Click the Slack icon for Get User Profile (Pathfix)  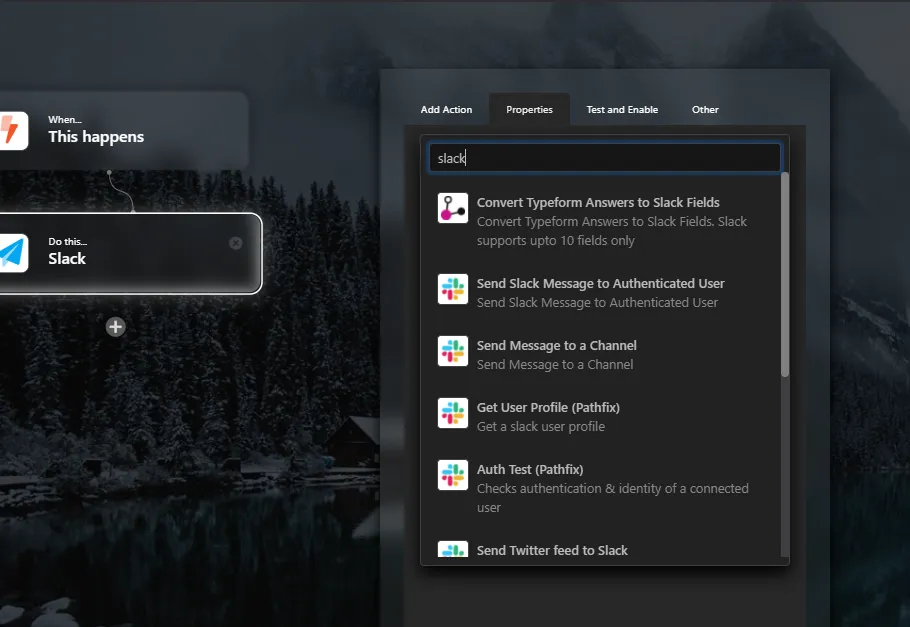[453, 413]
